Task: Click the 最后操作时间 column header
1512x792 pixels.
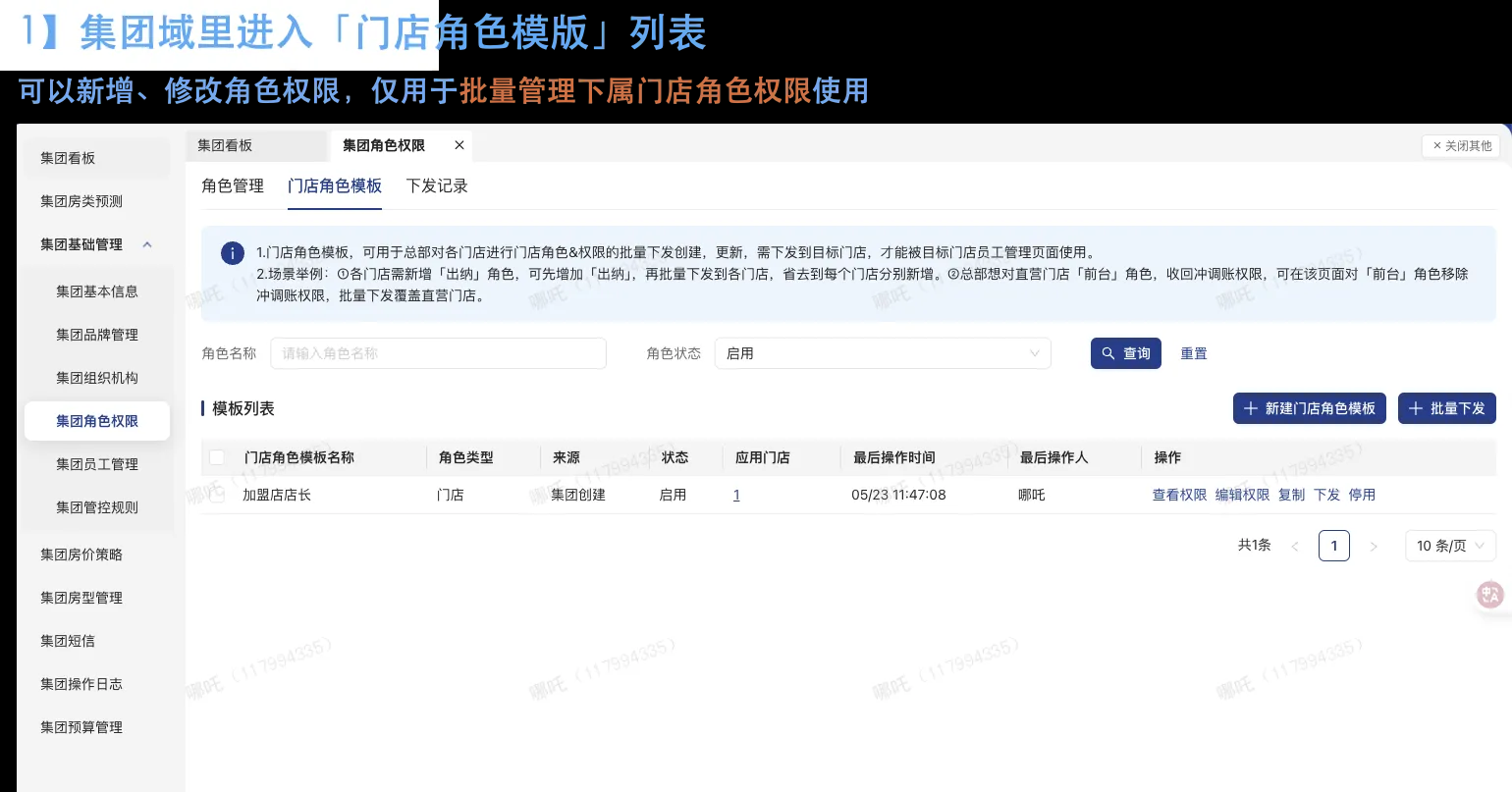Action: [x=894, y=457]
